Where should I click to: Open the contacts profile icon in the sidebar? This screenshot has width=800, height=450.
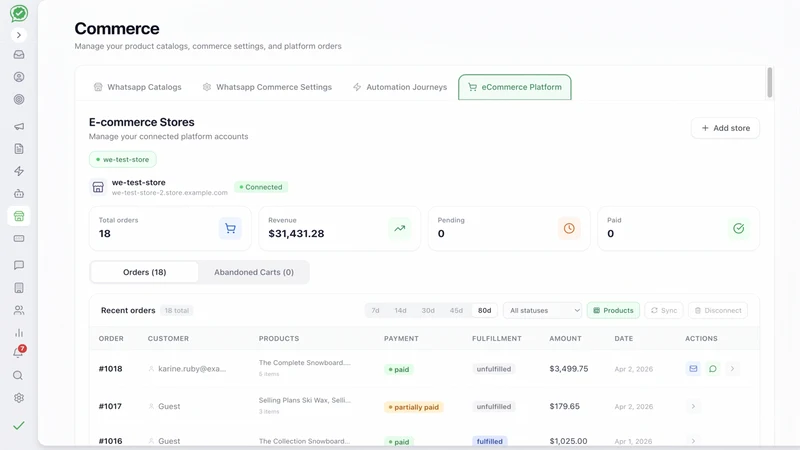tap(19, 77)
